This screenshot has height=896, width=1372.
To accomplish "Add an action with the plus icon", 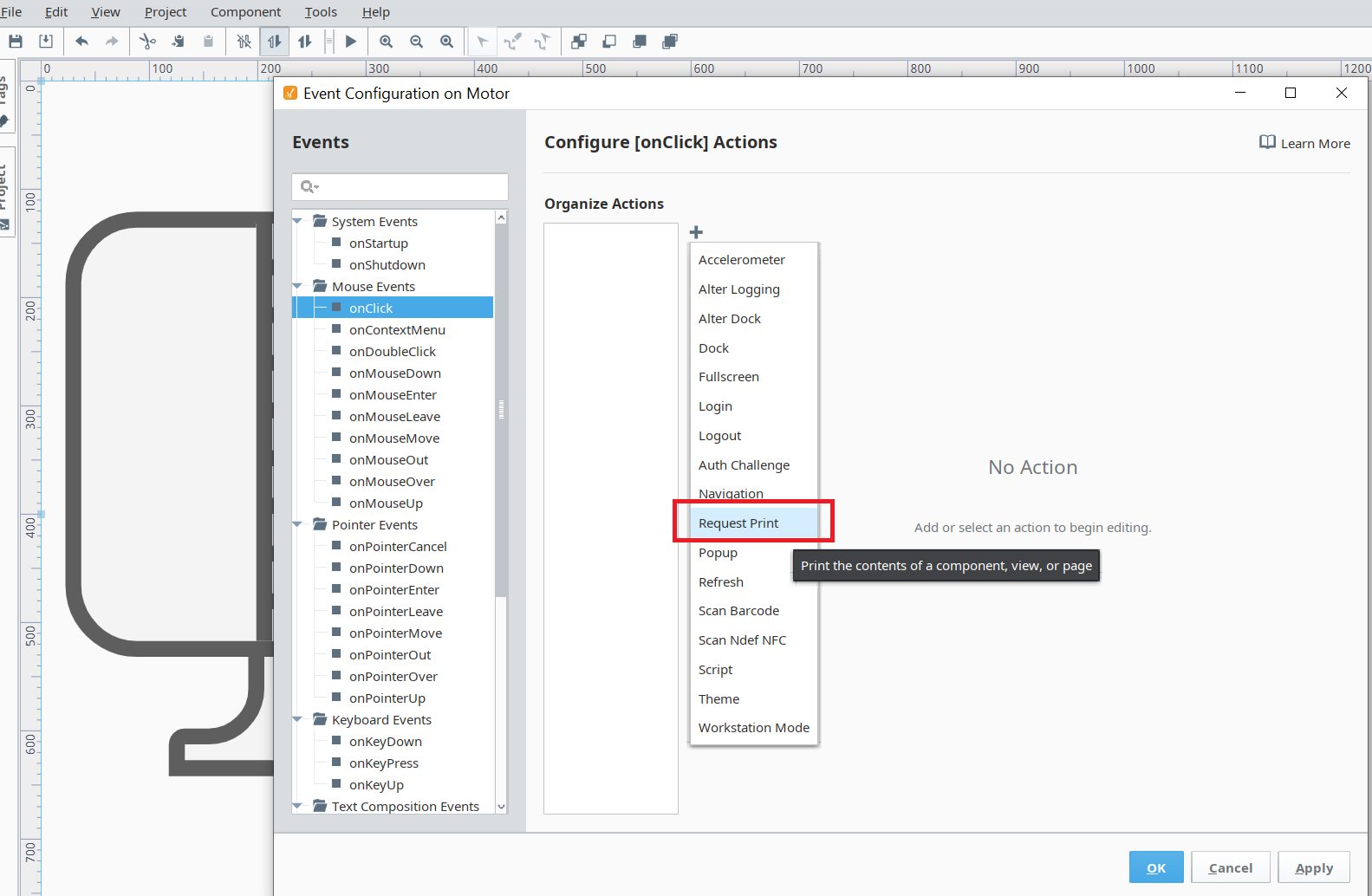I will (x=696, y=232).
